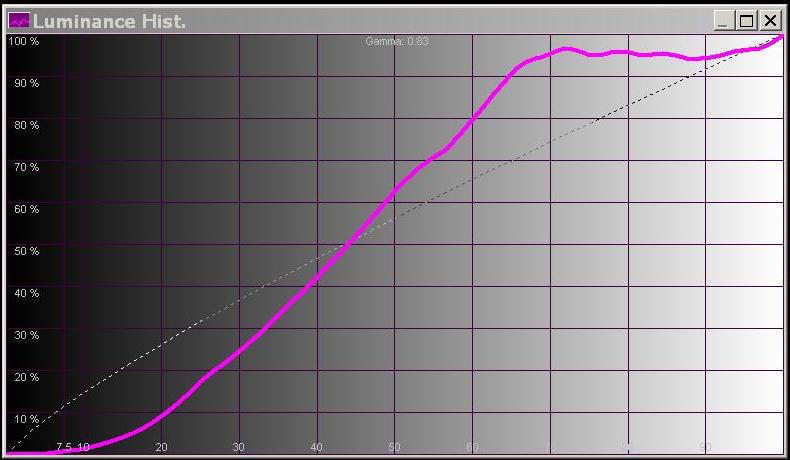This screenshot has width=790, height=460.
Task: Click the 20 mark on horizontal axis
Action: (x=161, y=447)
